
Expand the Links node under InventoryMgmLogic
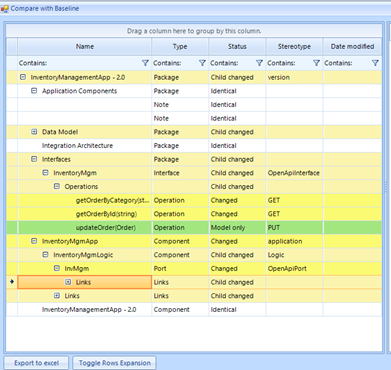pyautogui.click(x=57, y=296)
